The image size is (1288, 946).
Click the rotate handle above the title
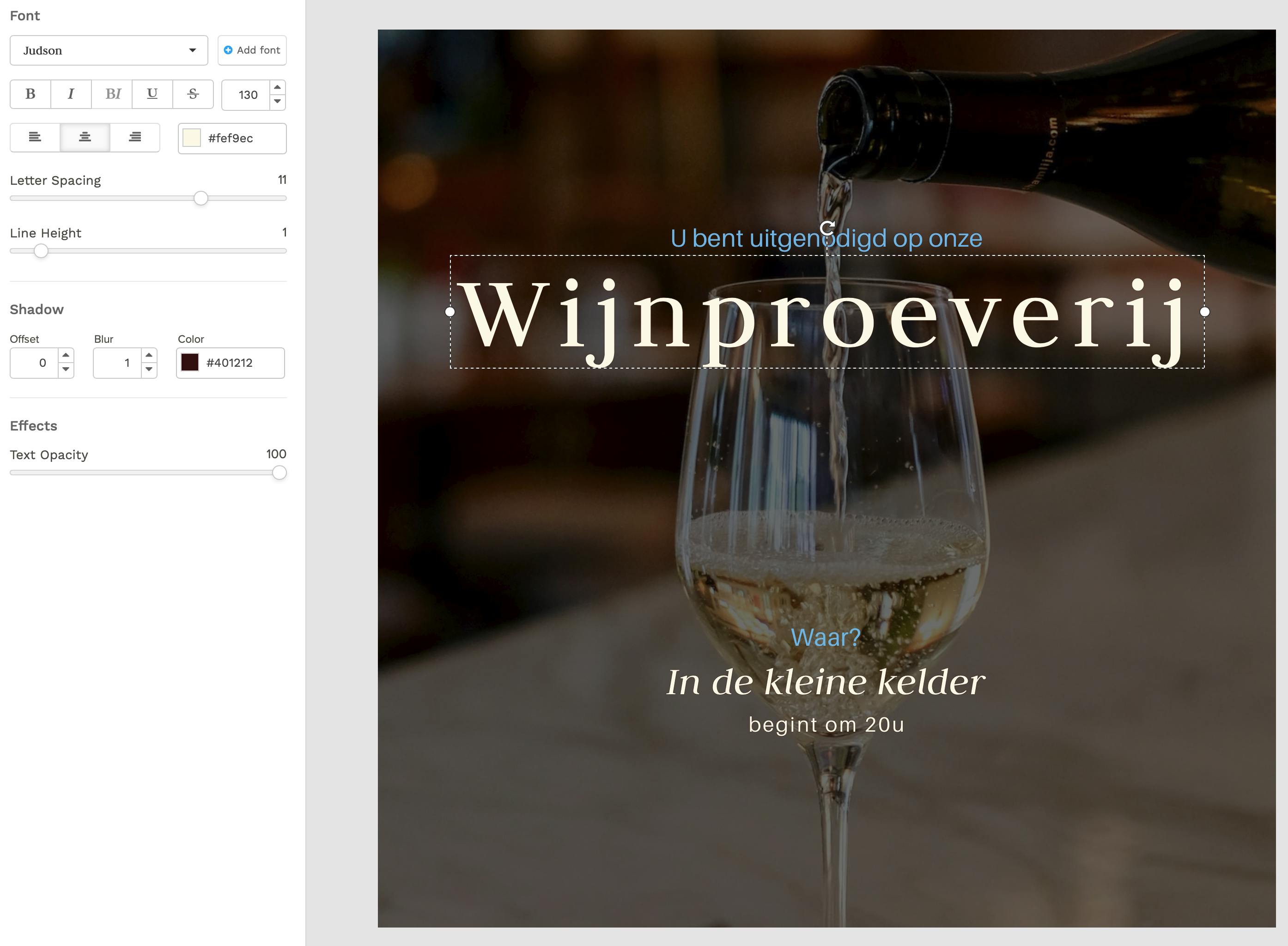tap(827, 229)
